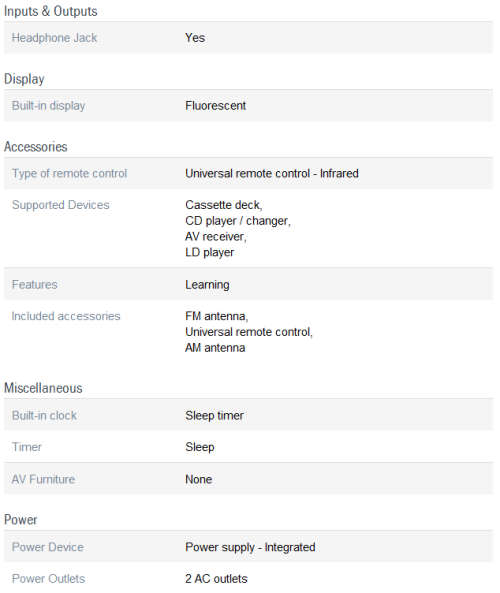Click the 2 AC outlets value

pyautogui.click(x=216, y=579)
